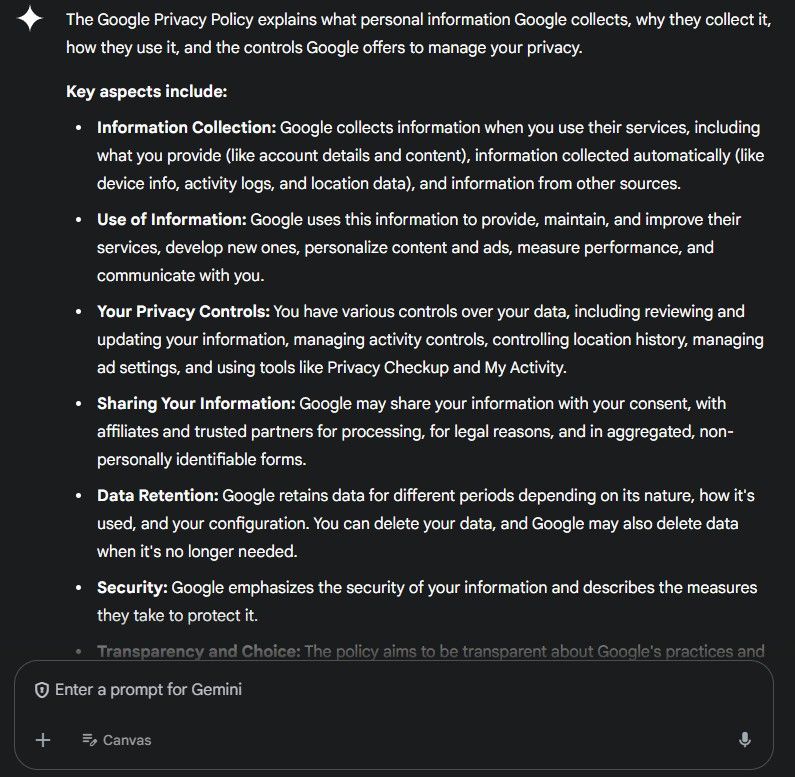
Task: Click the "Information Collection:" bold heading
Action: tap(186, 128)
